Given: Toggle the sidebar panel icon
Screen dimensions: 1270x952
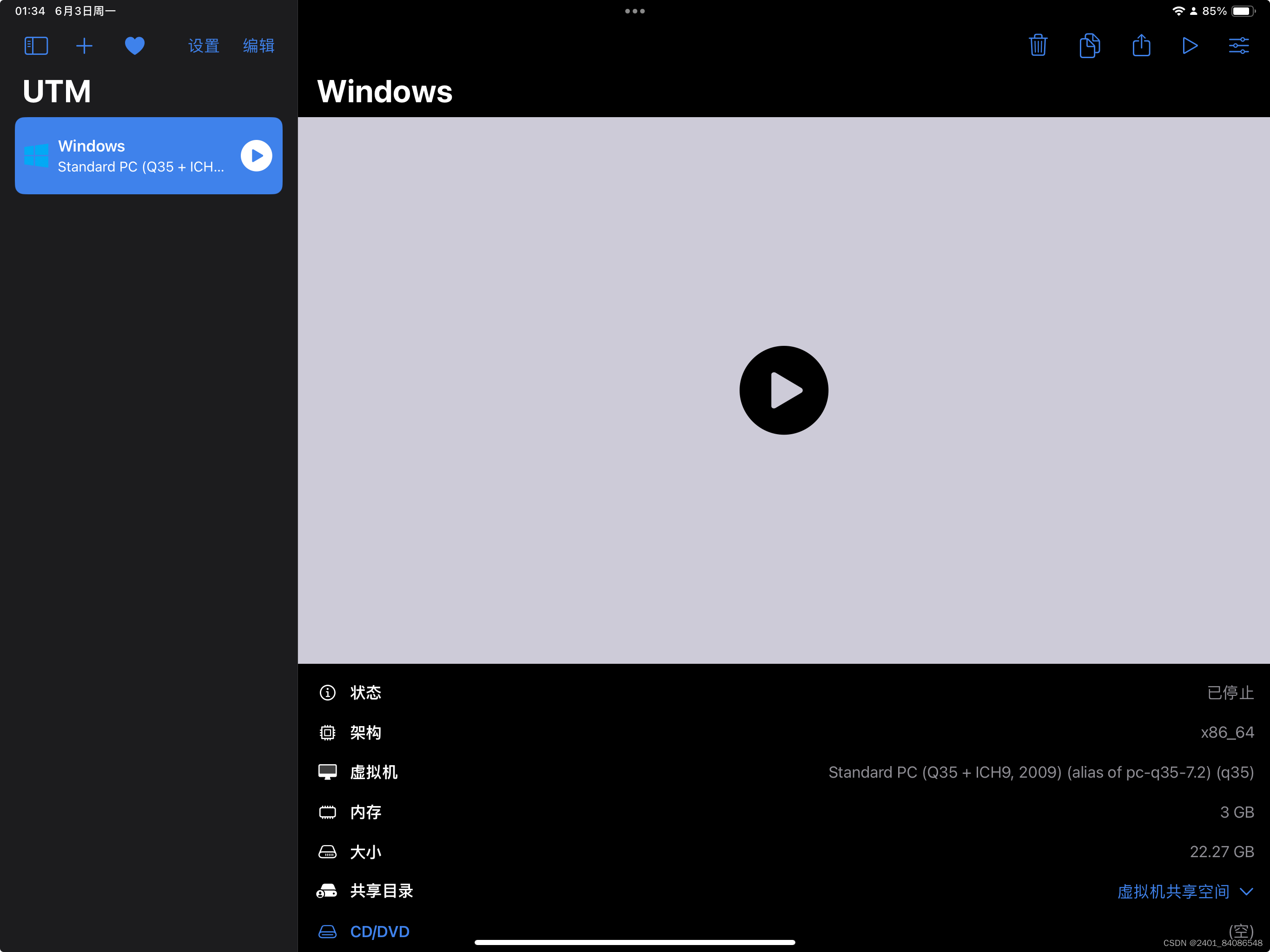Looking at the screenshot, I should pos(36,46).
